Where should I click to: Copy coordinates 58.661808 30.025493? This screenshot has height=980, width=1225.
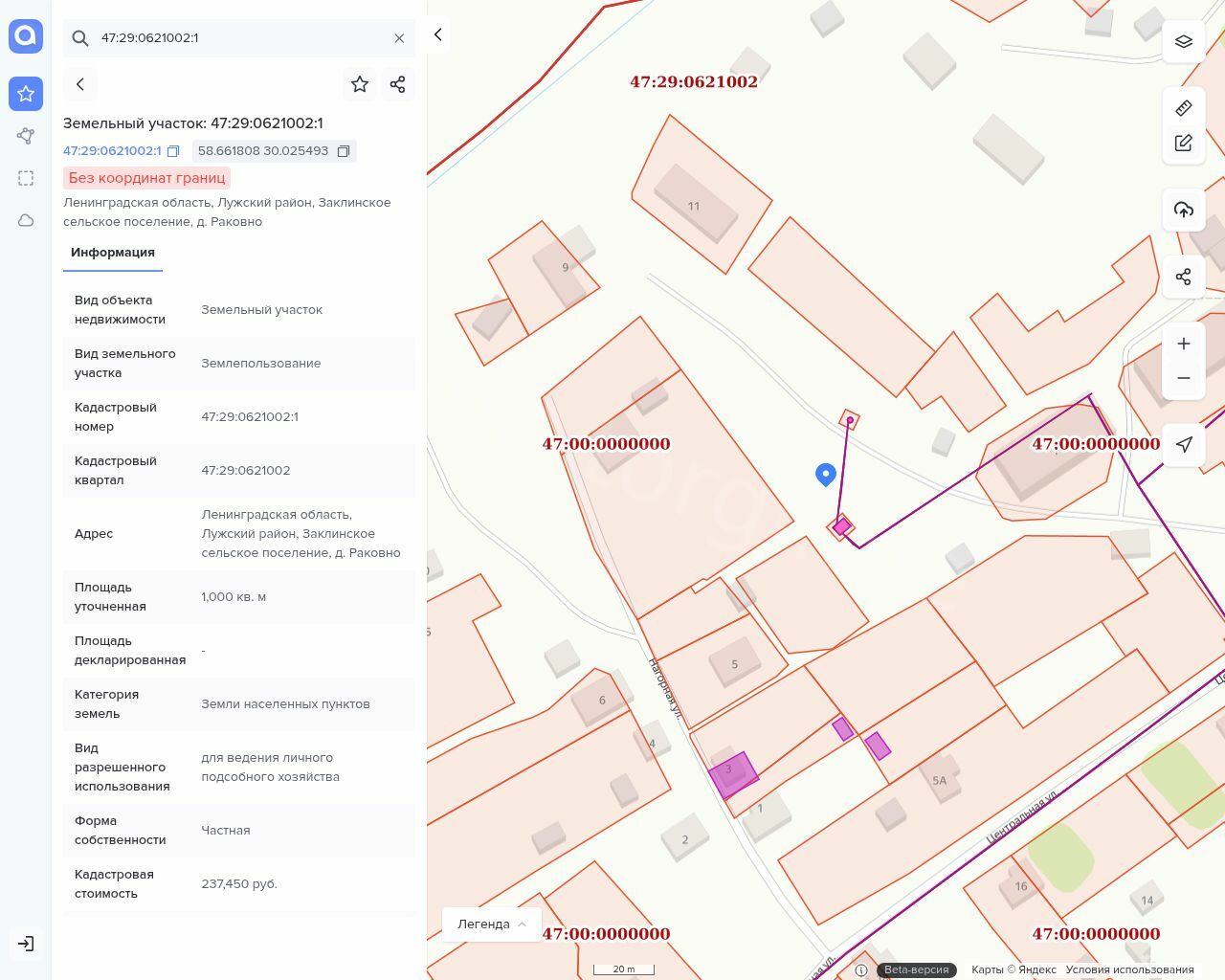[344, 151]
